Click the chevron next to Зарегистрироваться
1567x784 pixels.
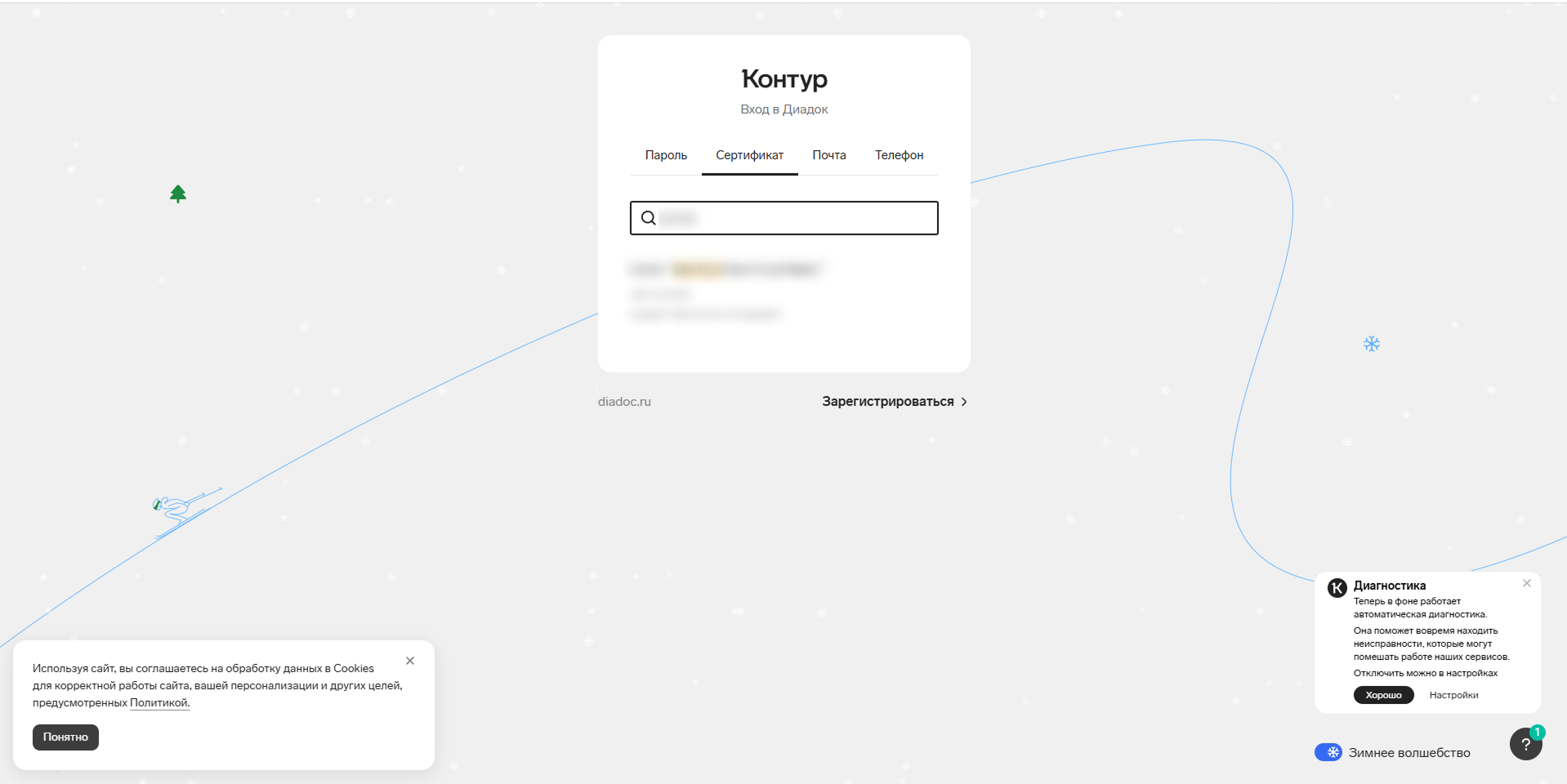pyautogui.click(x=964, y=402)
